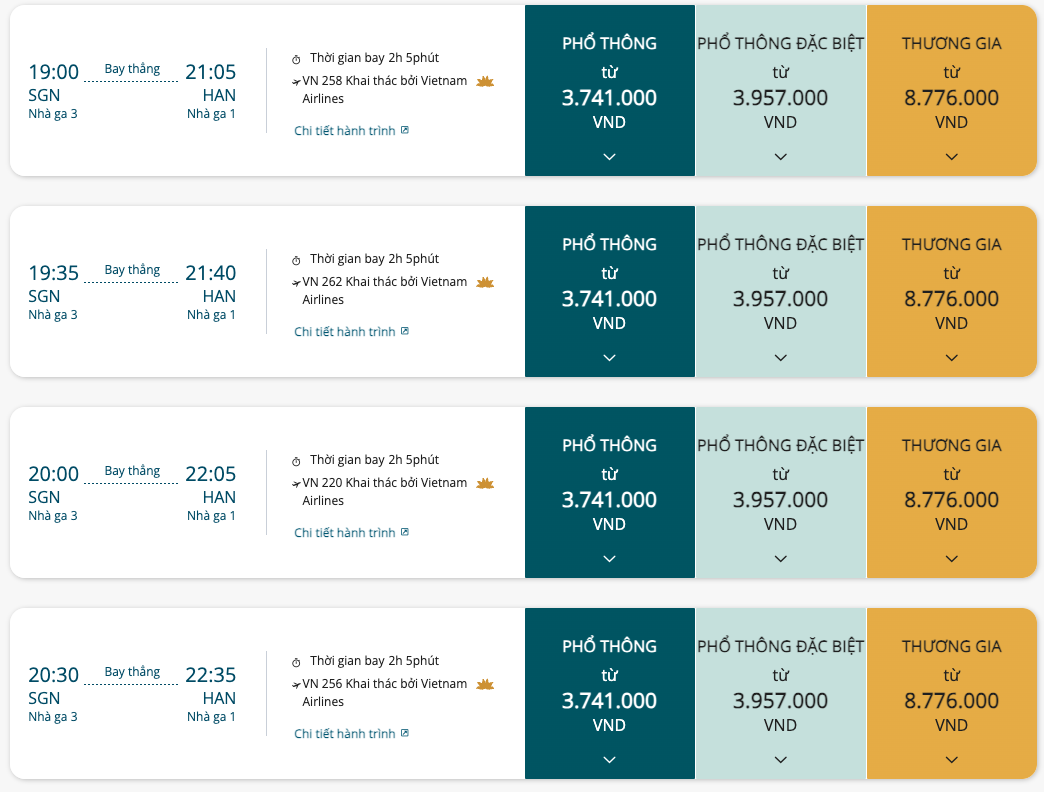Click the airplane icon next to VN 262
Viewport: 1044px width, 792px height.
[296, 283]
